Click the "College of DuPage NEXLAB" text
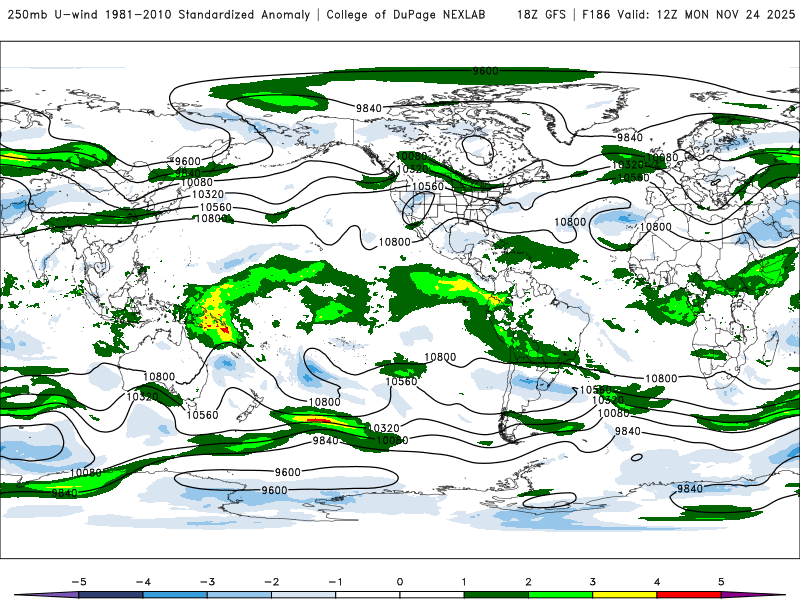The height and width of the screenshot is (600, 800). click(406, 15)
